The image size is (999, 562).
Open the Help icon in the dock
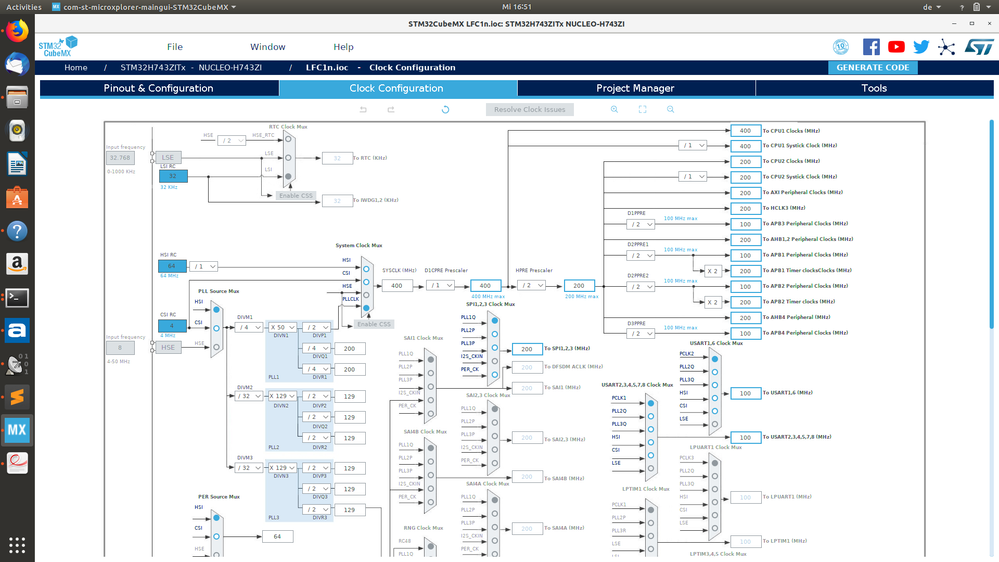coord(17,231)
